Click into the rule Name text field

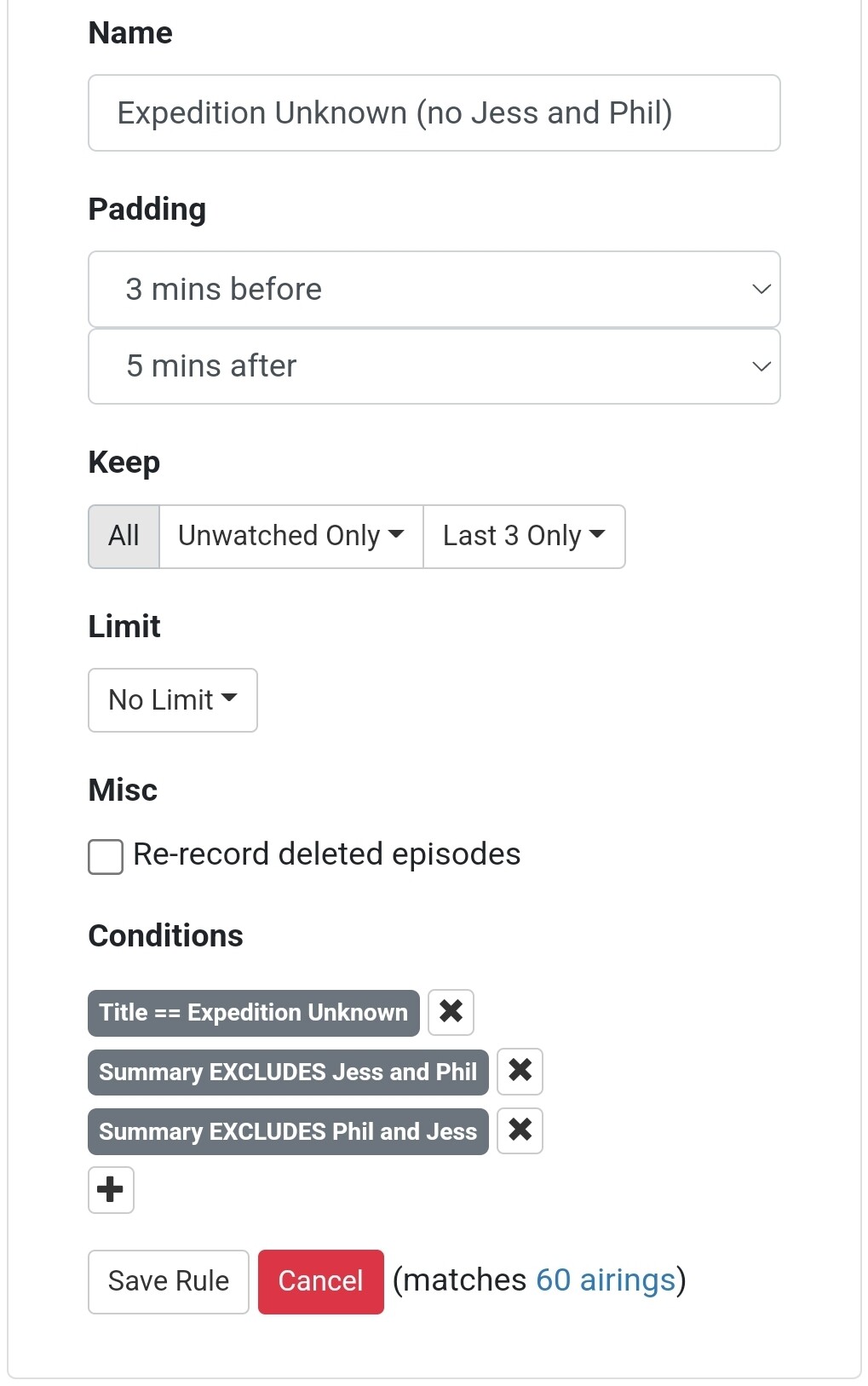434,112
